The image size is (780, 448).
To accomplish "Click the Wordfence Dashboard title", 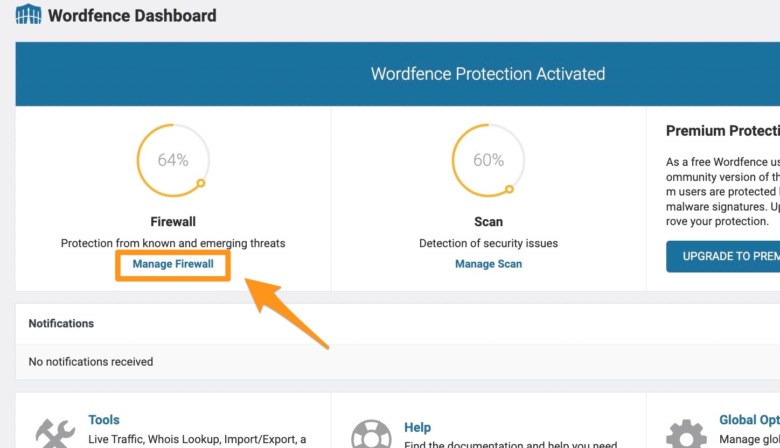I will 132,15.
